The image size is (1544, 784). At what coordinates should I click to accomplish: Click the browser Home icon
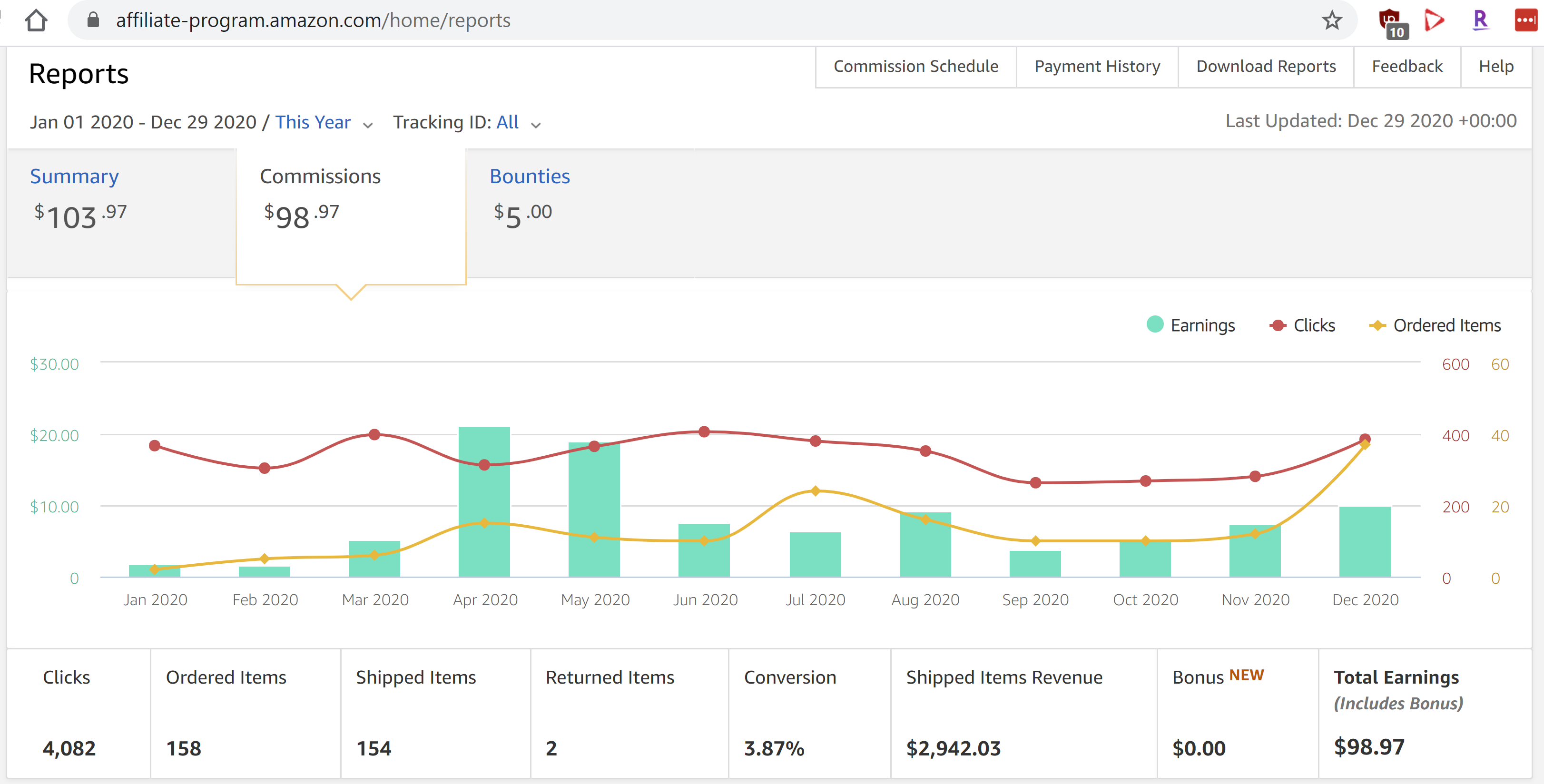pyautogui.click(x=36, y=20)
